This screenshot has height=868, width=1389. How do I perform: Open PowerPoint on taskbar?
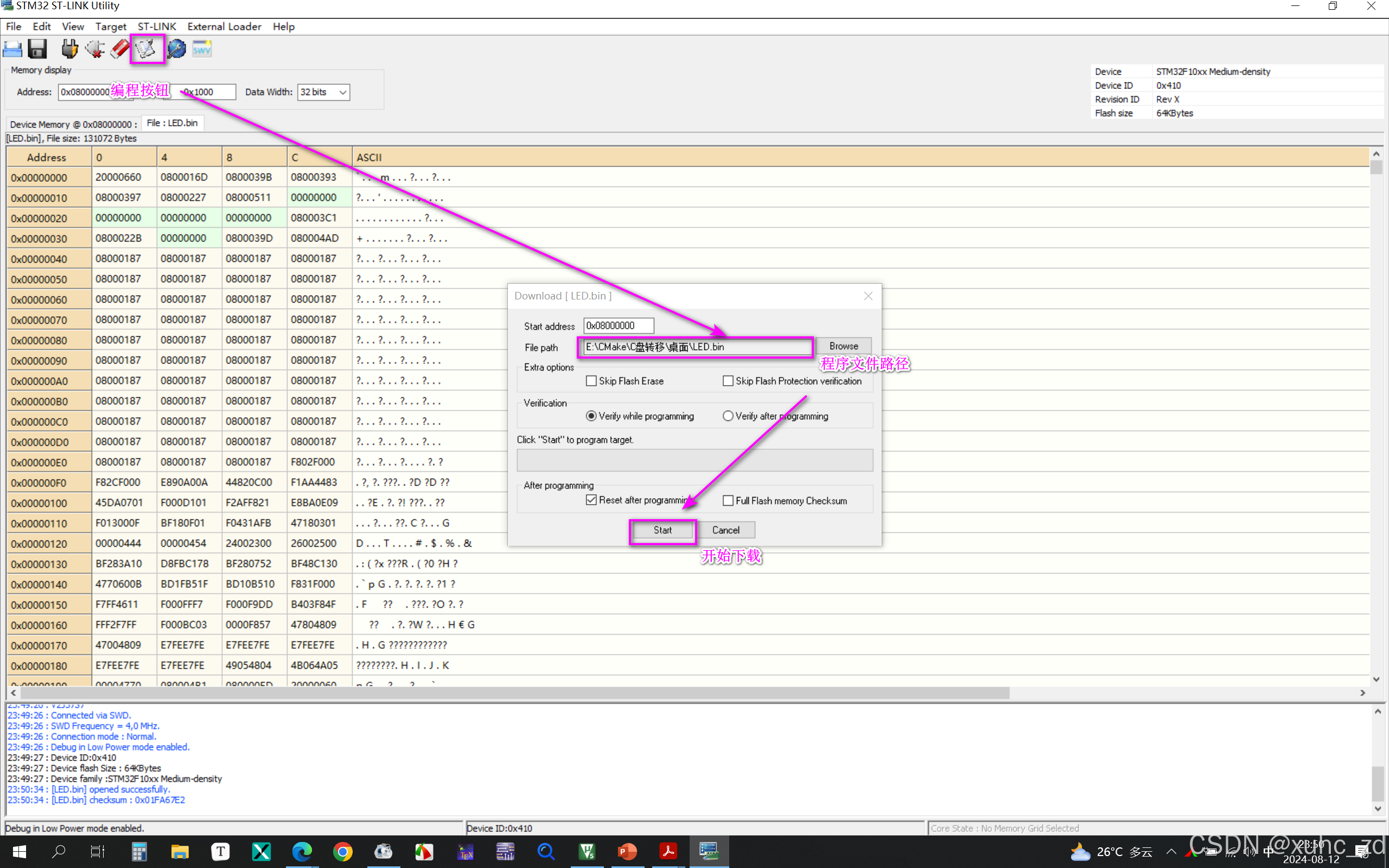pos(627,852)
